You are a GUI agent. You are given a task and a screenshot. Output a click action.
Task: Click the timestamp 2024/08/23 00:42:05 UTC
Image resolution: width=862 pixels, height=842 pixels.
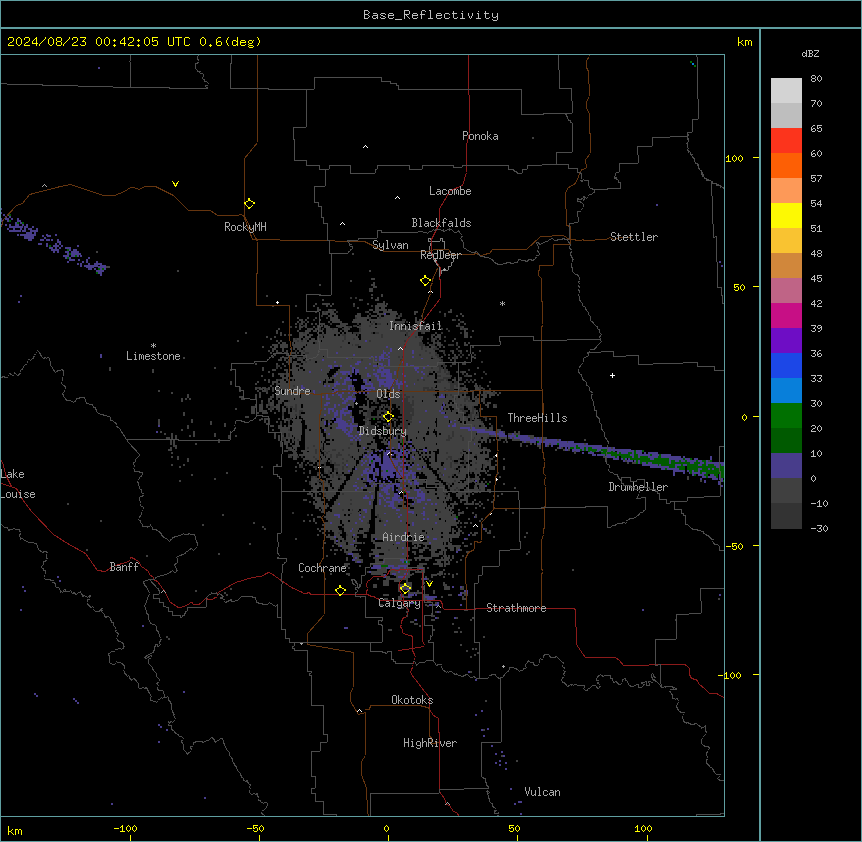coord(99,42)
